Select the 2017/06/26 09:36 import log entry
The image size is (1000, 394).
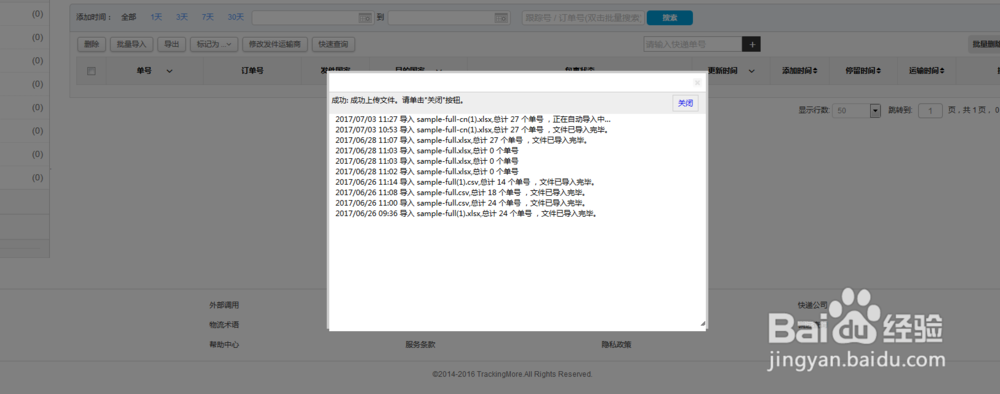466,214
